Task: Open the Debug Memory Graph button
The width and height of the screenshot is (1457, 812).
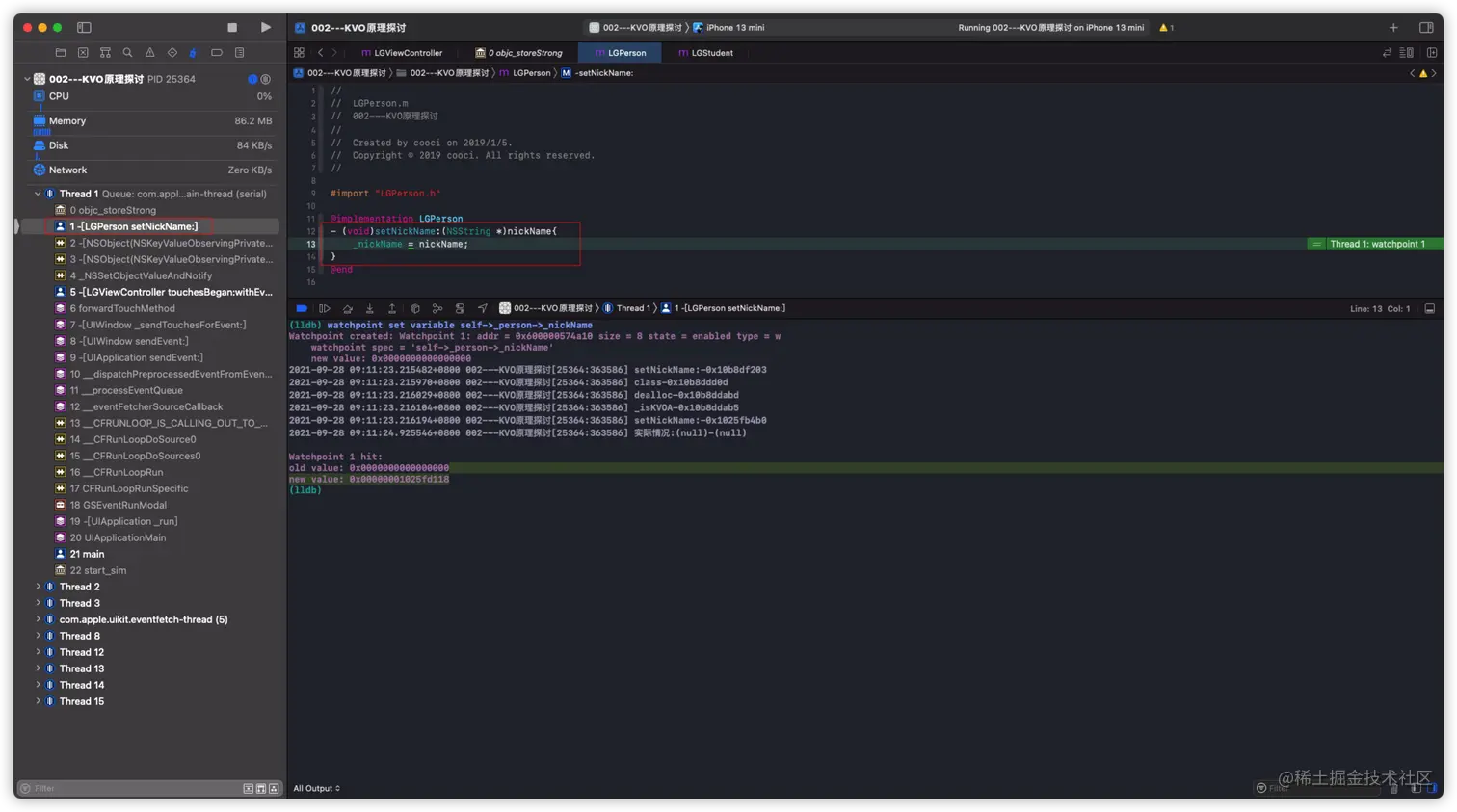Action: point(437,309)
